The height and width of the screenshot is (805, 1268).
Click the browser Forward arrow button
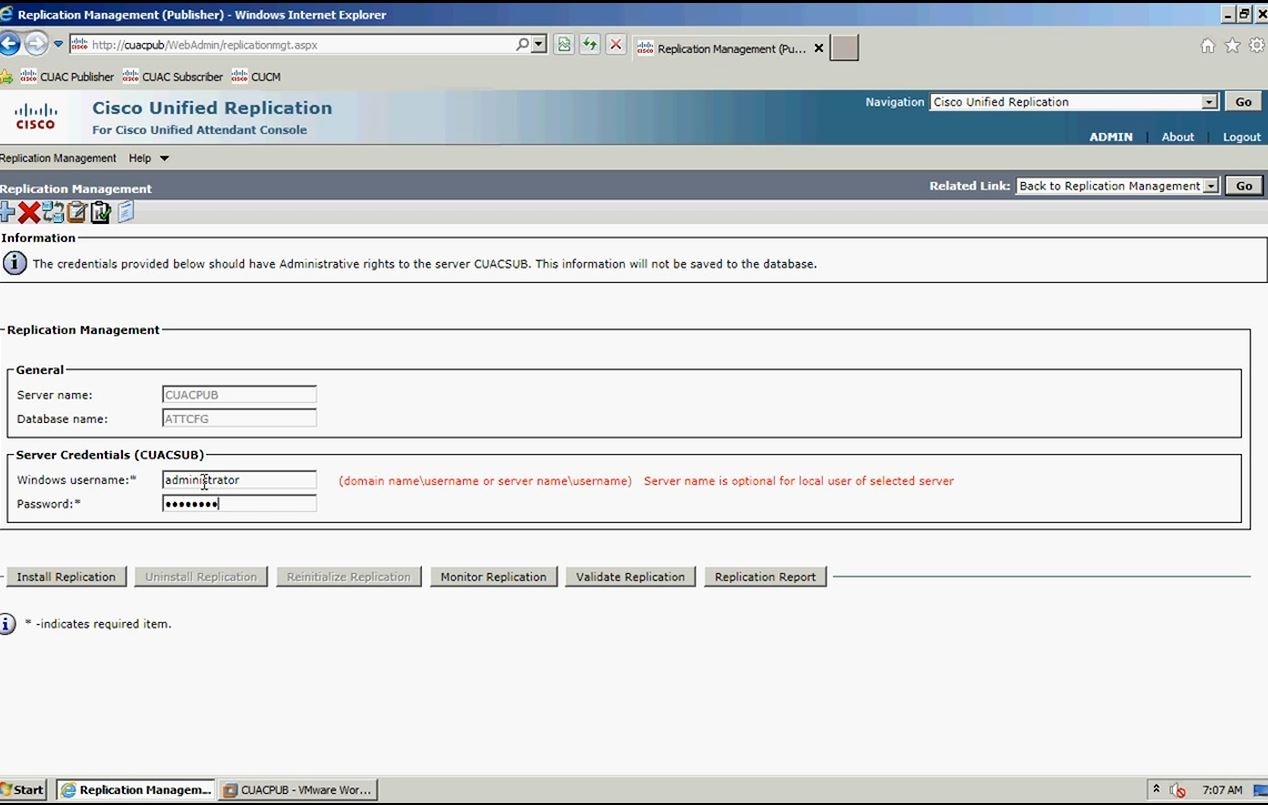pos(36,44)
